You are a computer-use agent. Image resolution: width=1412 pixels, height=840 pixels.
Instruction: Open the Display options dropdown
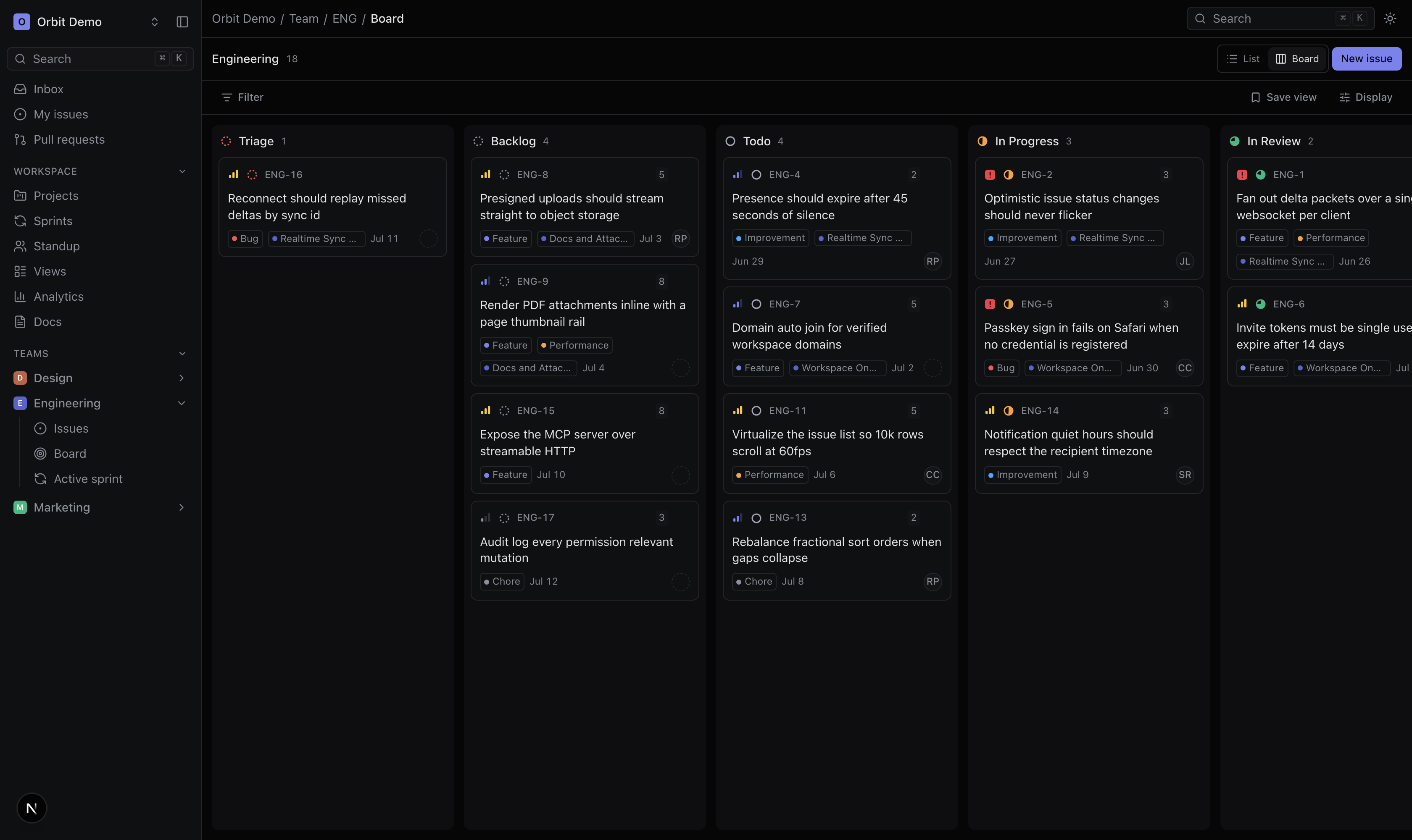point(1365,97)
